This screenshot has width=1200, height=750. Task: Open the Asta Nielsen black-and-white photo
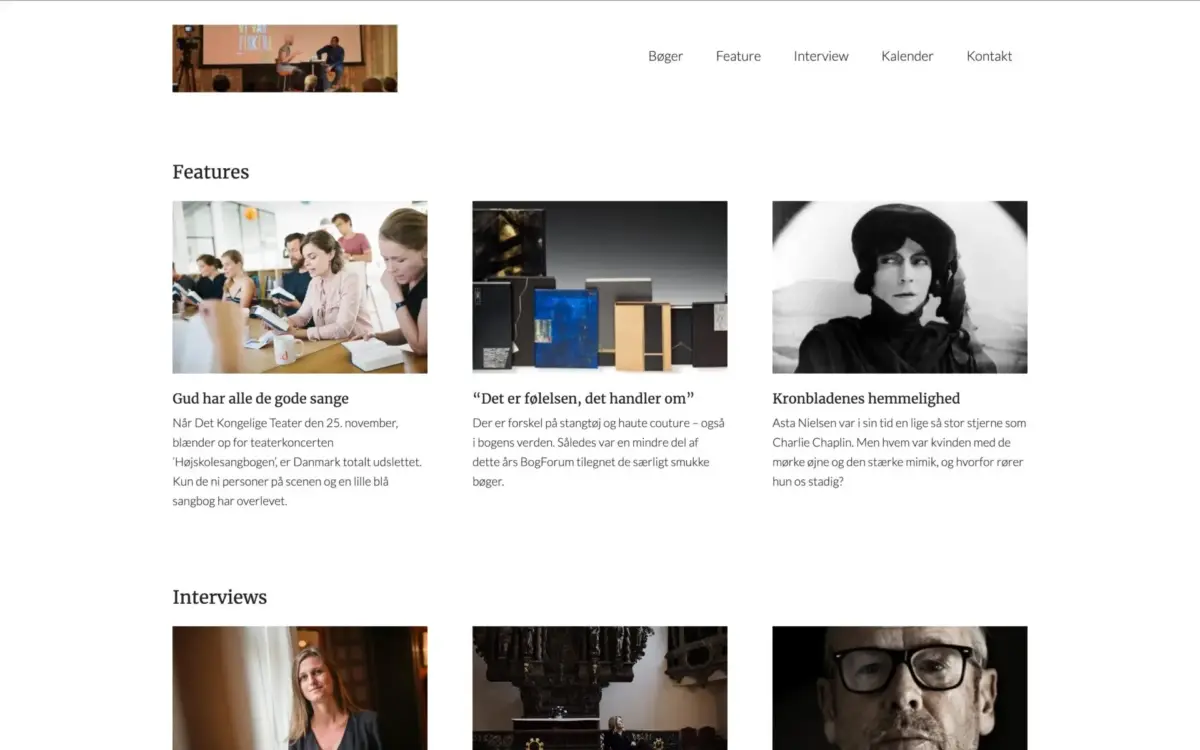tap(900, 287)
